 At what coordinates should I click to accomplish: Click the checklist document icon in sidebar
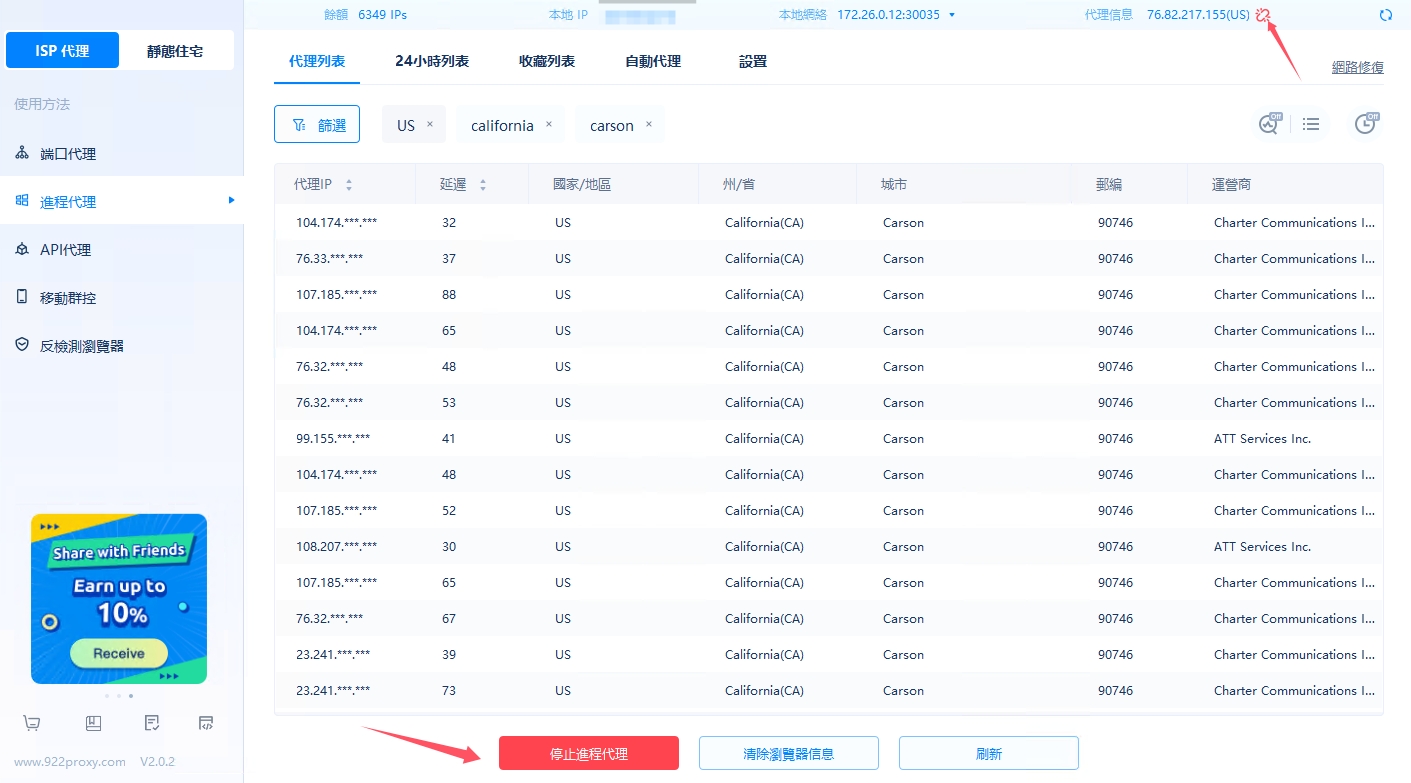point(151,723)
